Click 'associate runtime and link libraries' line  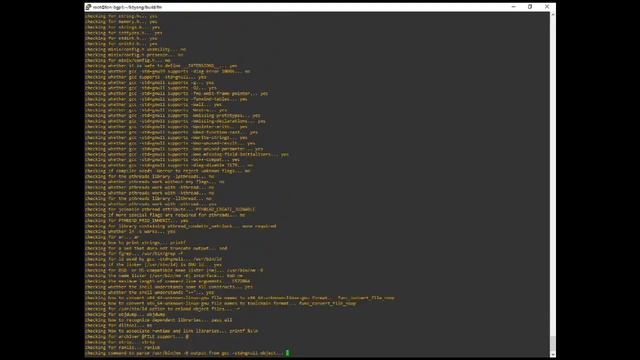[x=171, y=331]
